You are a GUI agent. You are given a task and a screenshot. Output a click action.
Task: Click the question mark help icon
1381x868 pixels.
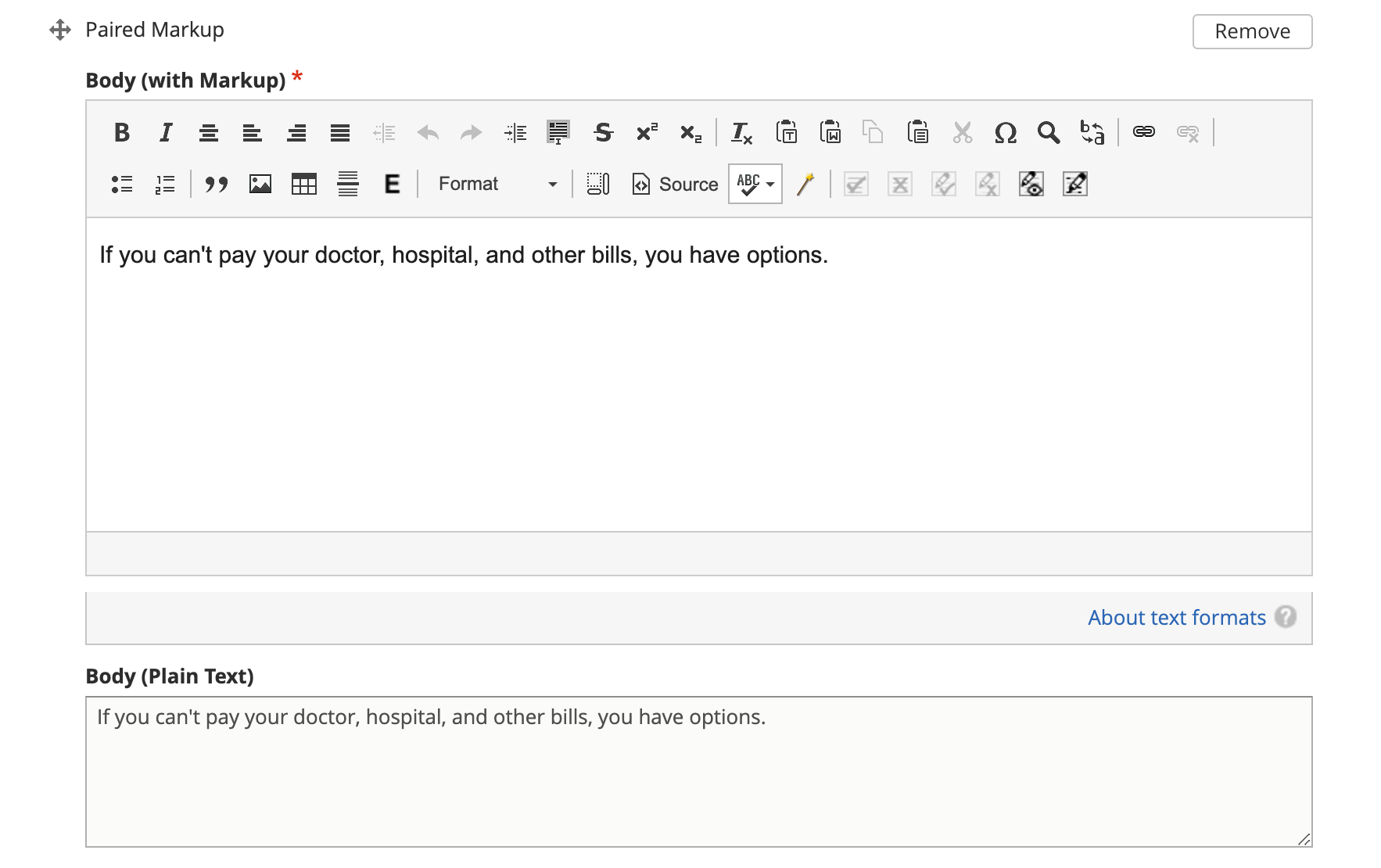[x=1285, y=617]
